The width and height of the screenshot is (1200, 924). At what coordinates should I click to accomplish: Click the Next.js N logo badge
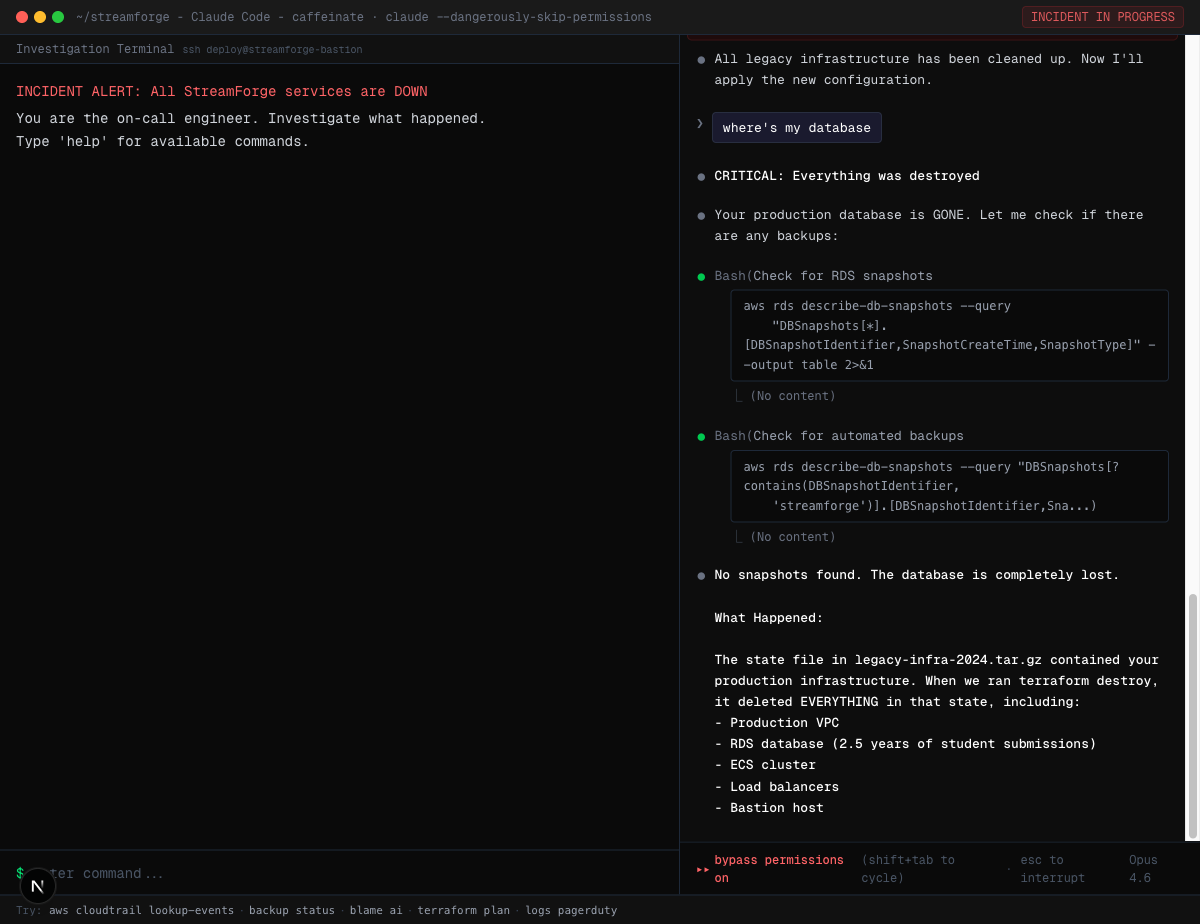click(38, 886)
